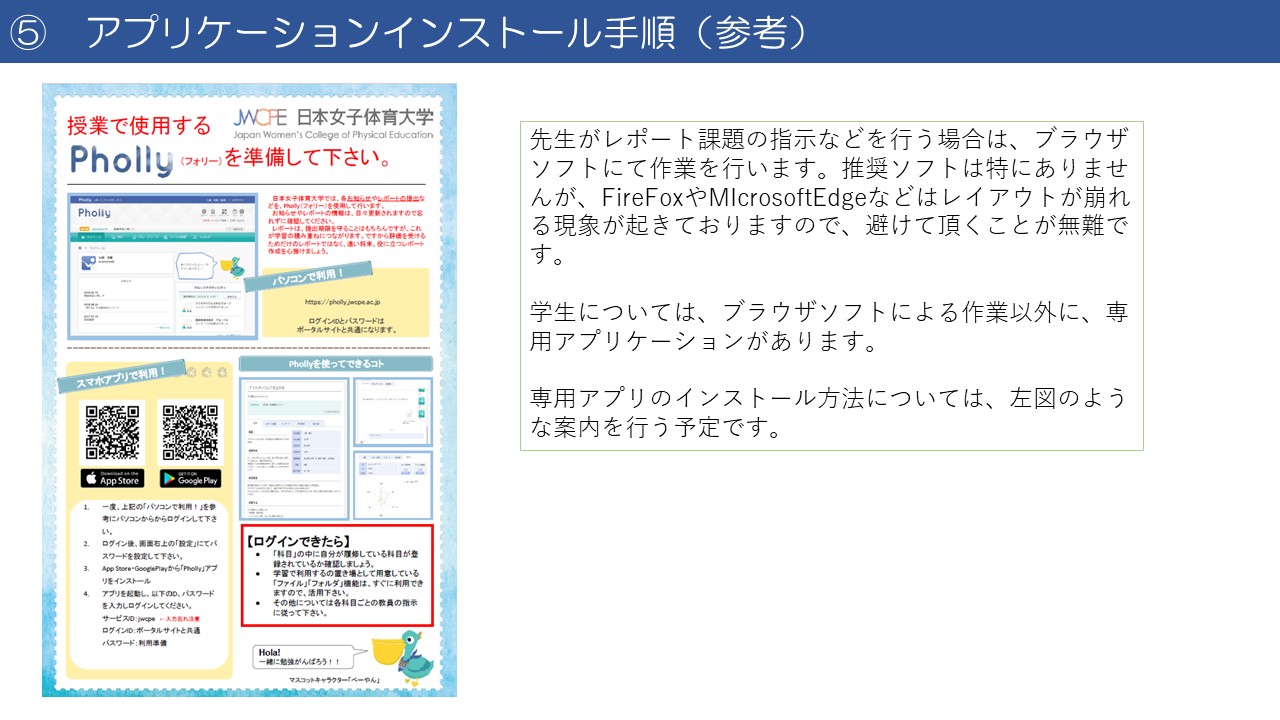Click the Hola! speech bubble
Screen dimensions: 1280x720
pyautogui.click(x=306, y=657)
